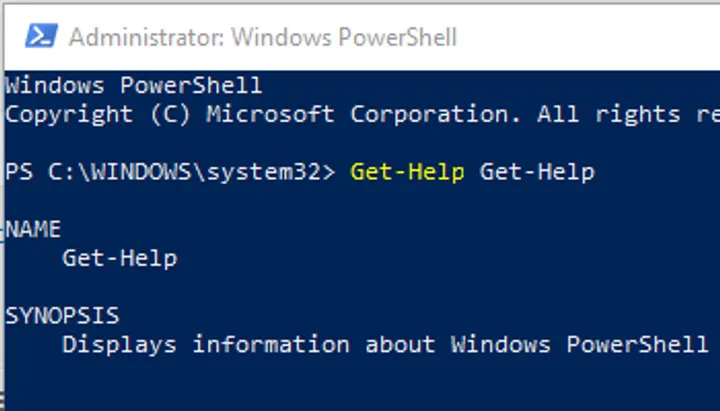
Task: Click the PowerShell icon in the title bar
Action: (x=38, y=36)
